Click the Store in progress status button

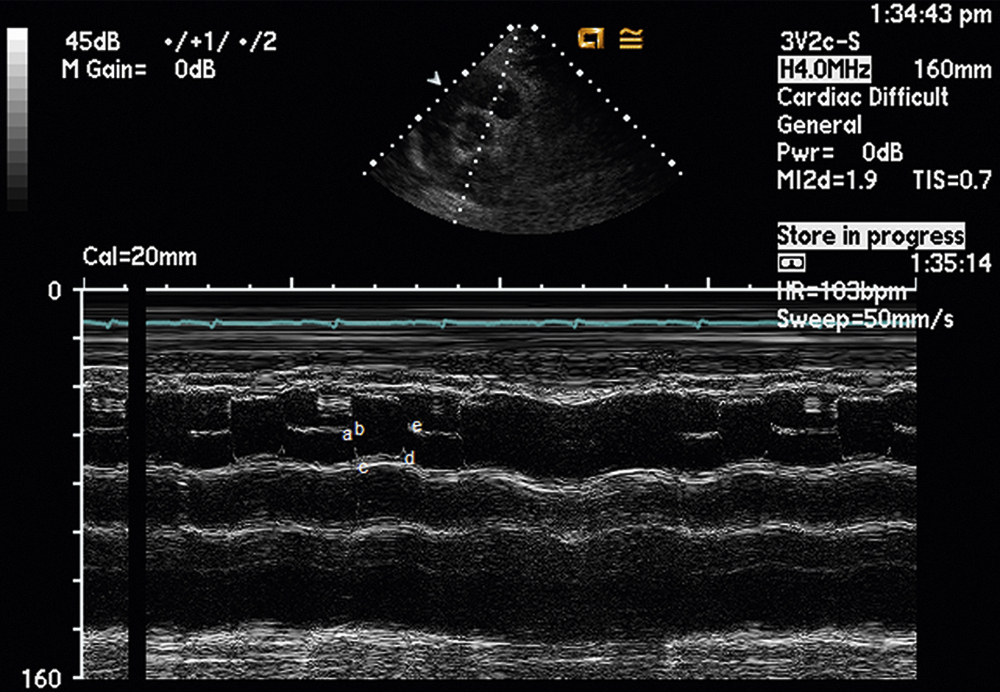tap(869, 235)
